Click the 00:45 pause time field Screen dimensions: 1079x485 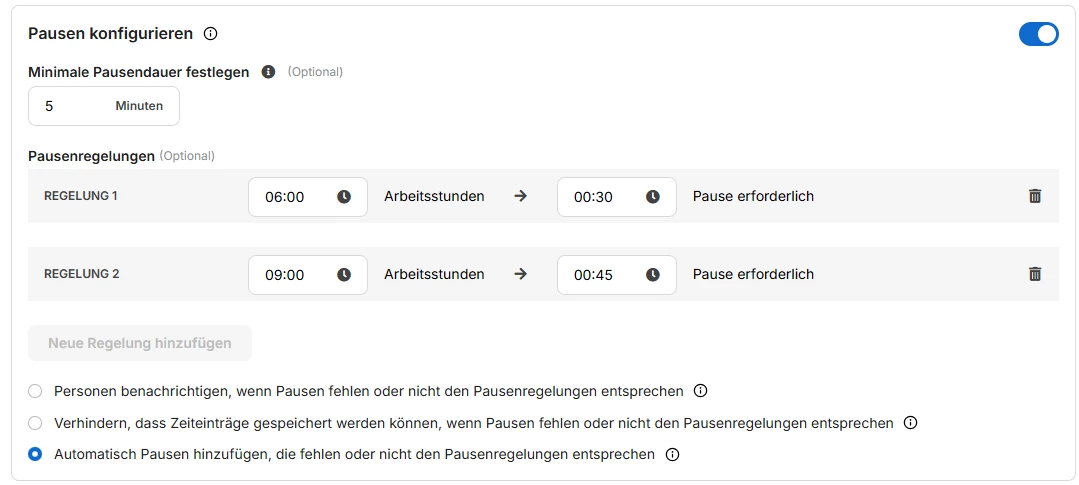pos(596,275)
